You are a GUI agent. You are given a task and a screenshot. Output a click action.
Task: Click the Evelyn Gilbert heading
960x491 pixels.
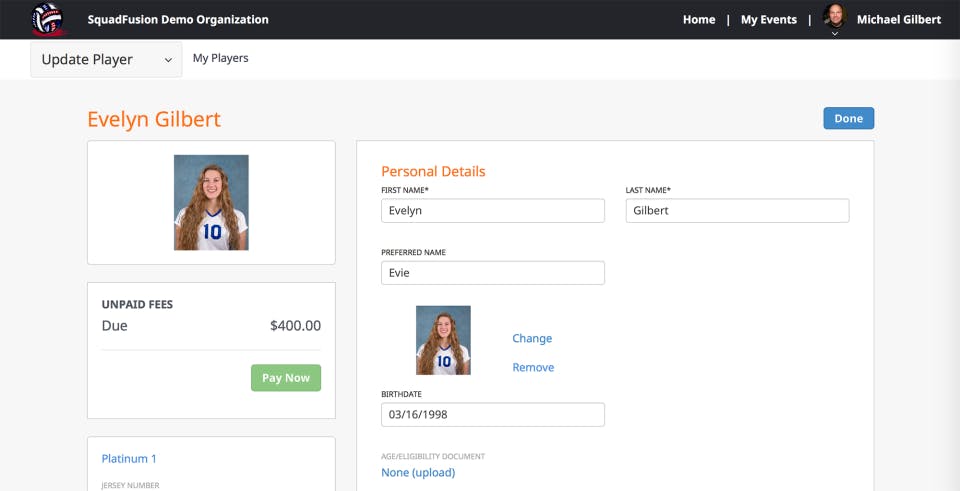154,119
